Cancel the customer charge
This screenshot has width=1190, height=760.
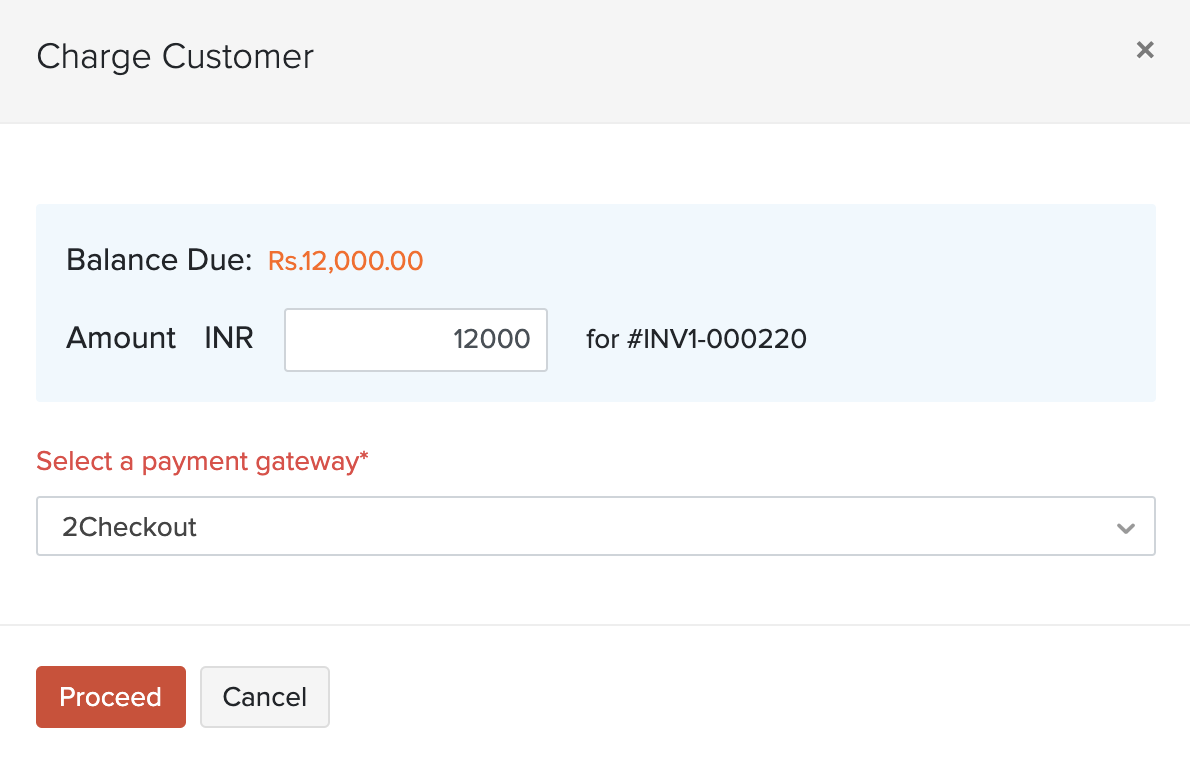pos(265,697)
